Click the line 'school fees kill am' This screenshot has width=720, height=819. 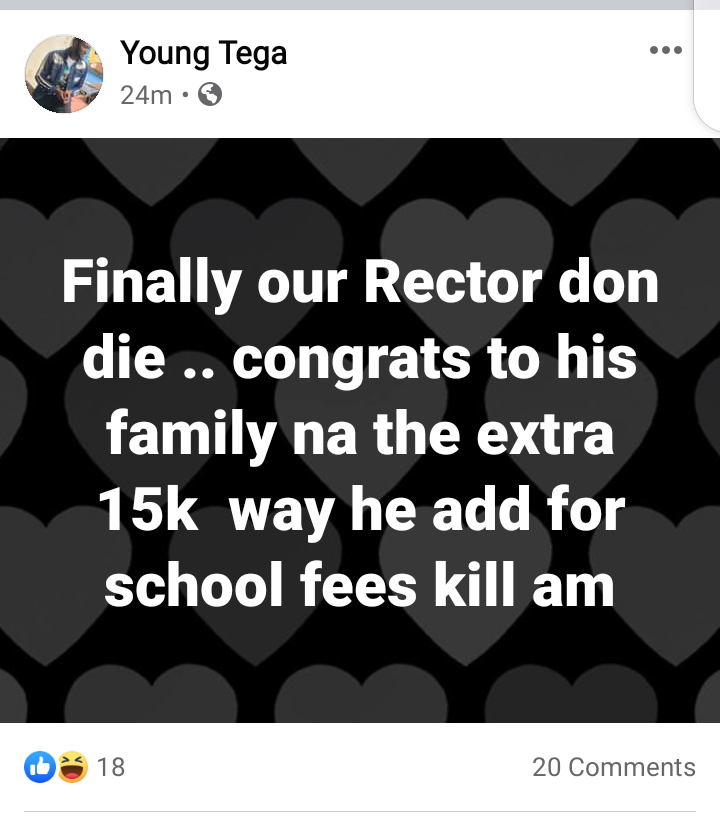(359, 586)
